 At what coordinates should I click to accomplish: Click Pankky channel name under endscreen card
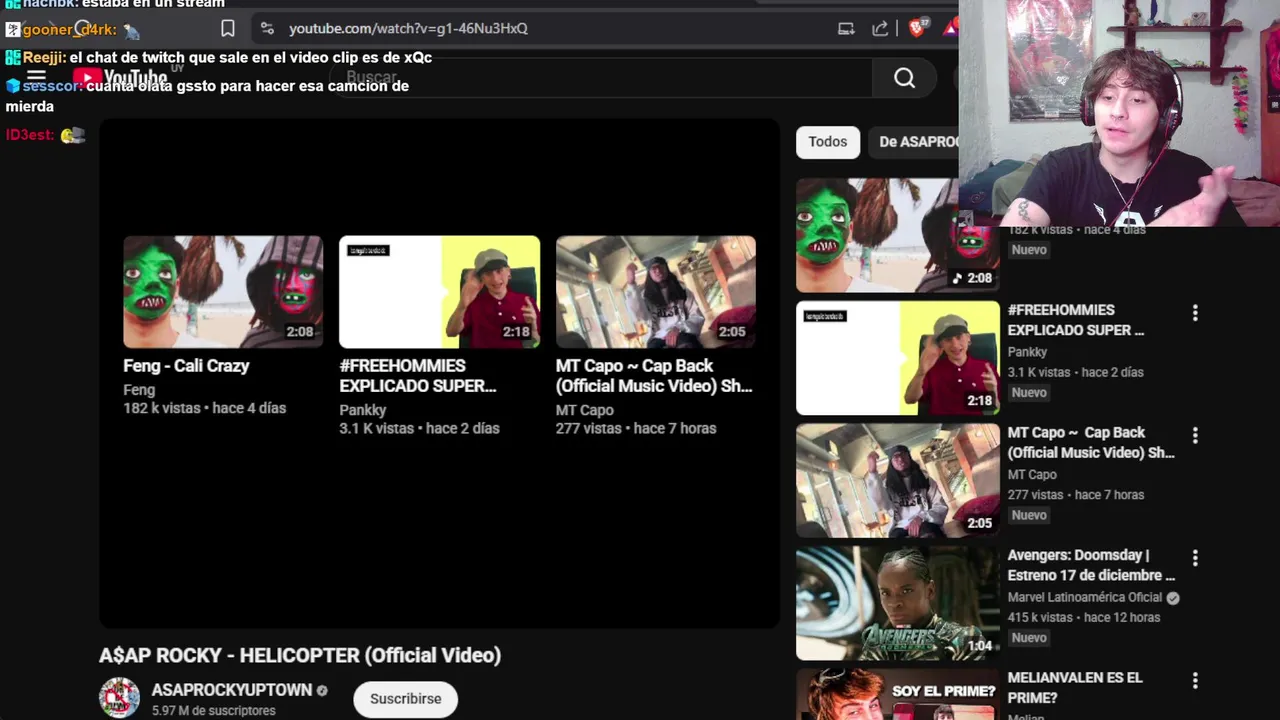[x=362, y=410]
